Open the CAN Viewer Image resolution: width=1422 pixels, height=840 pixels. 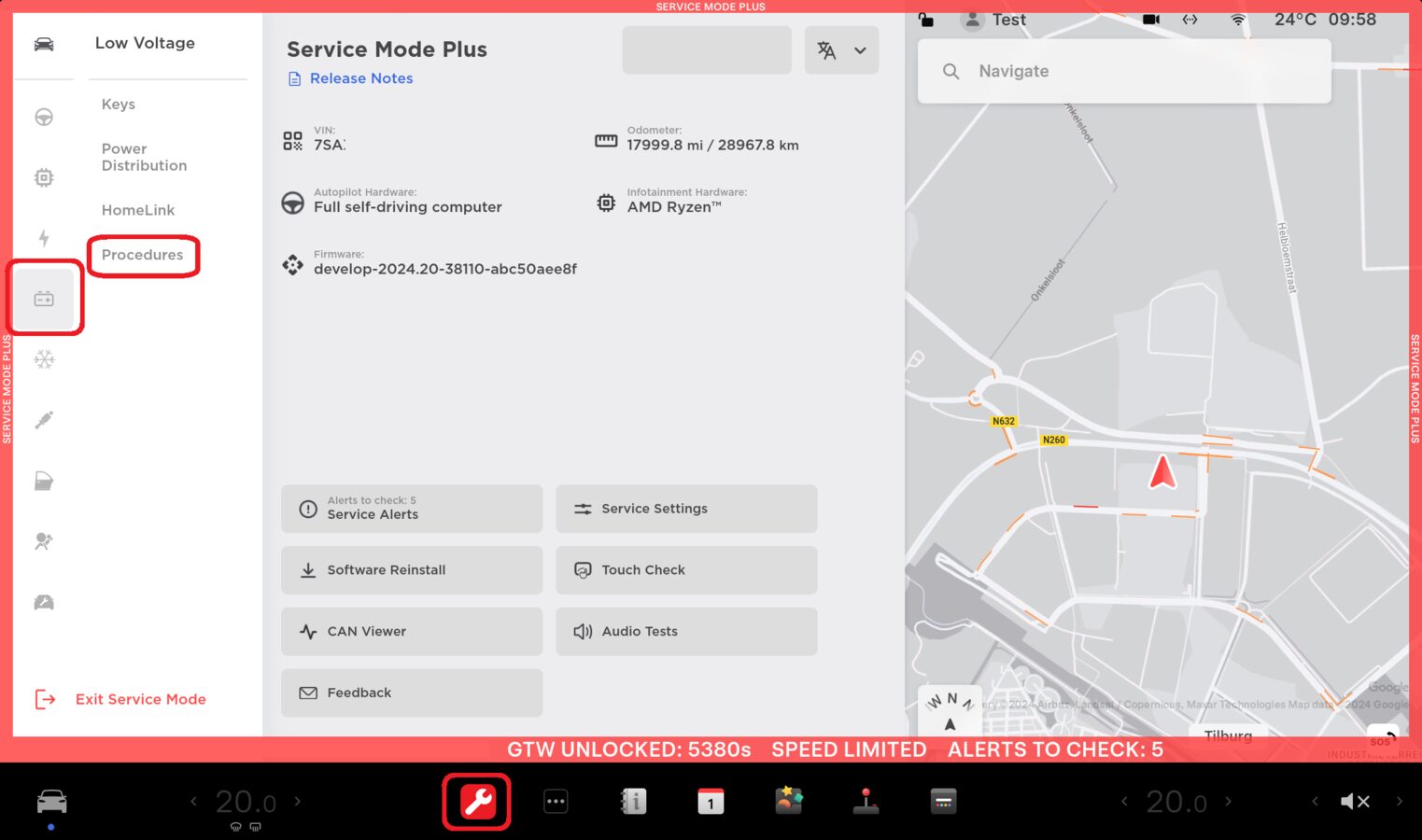[x=412, y=632]
